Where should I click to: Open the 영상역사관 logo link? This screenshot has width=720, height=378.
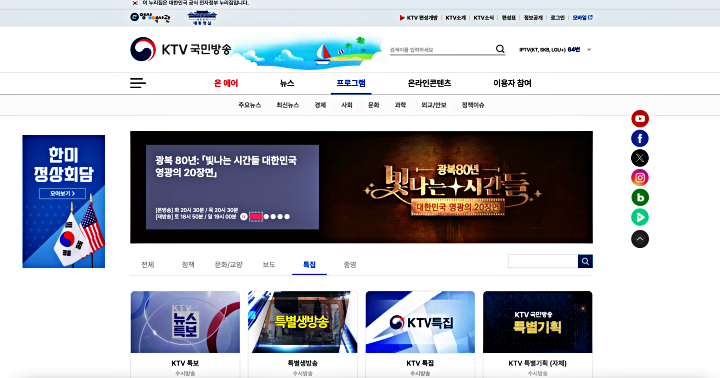150,18
